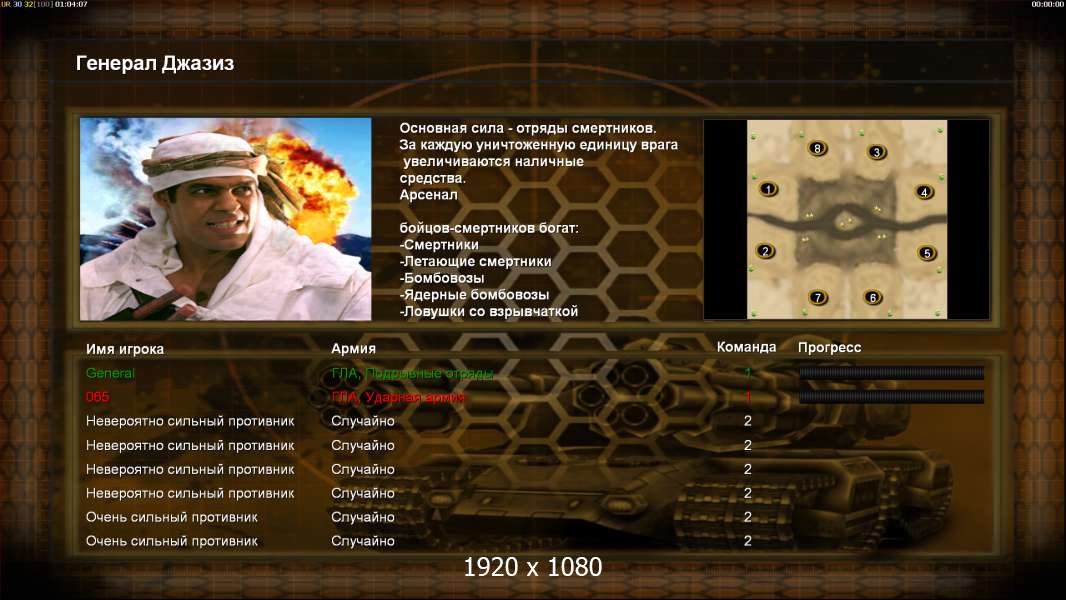Click start position marker 2 on minimap
The width and height of the screenshot is (1066, 600).
(766, 251)
